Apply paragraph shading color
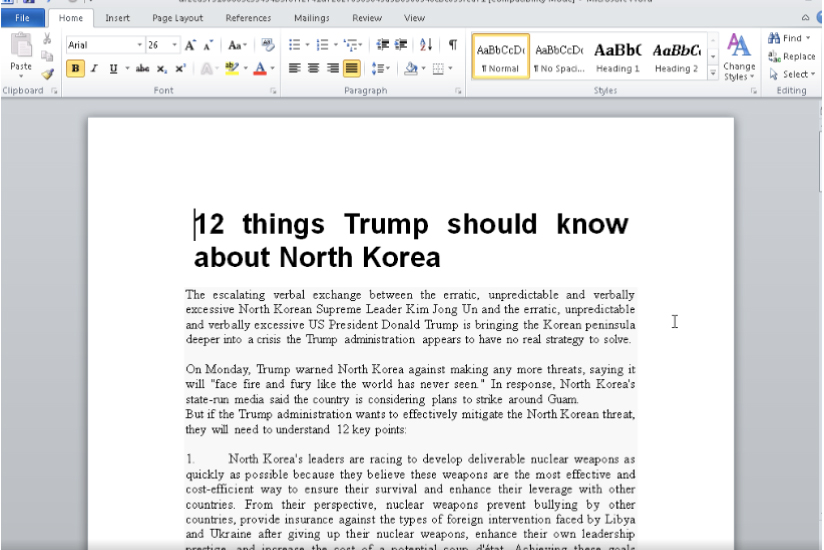This screenshot has width=824, height=550. click(411, 69)
